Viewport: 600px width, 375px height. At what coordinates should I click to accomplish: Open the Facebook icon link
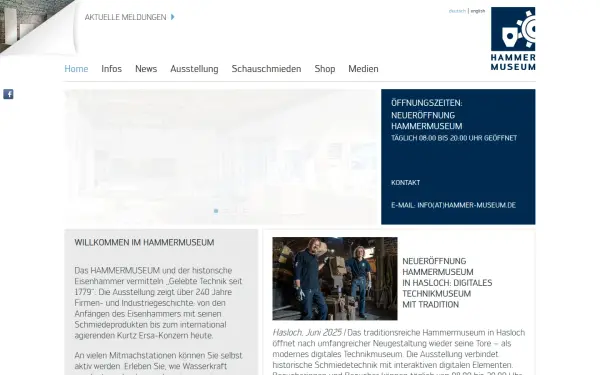click(x=8, y=94)
